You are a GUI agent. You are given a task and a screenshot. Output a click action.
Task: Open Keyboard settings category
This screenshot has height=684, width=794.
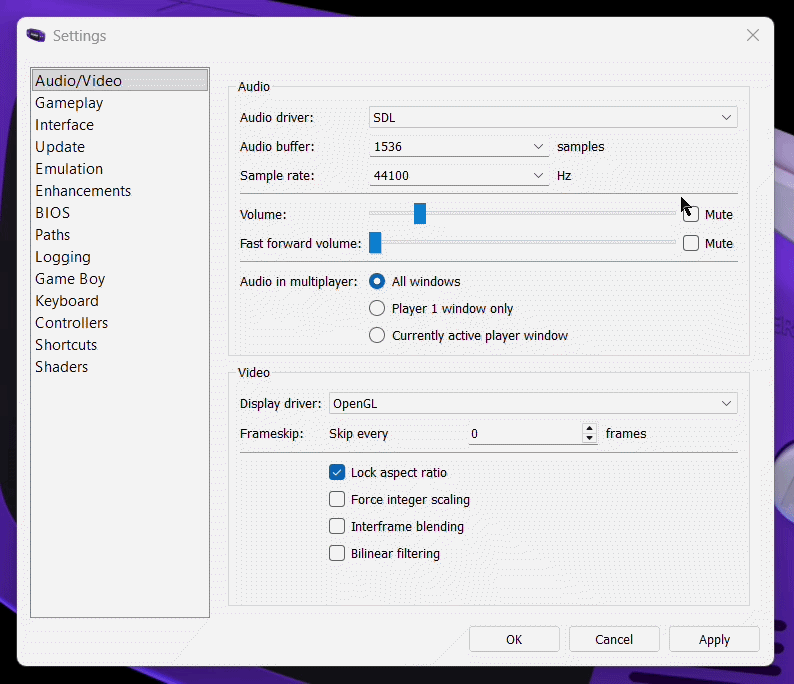click(x=120, y=301)
